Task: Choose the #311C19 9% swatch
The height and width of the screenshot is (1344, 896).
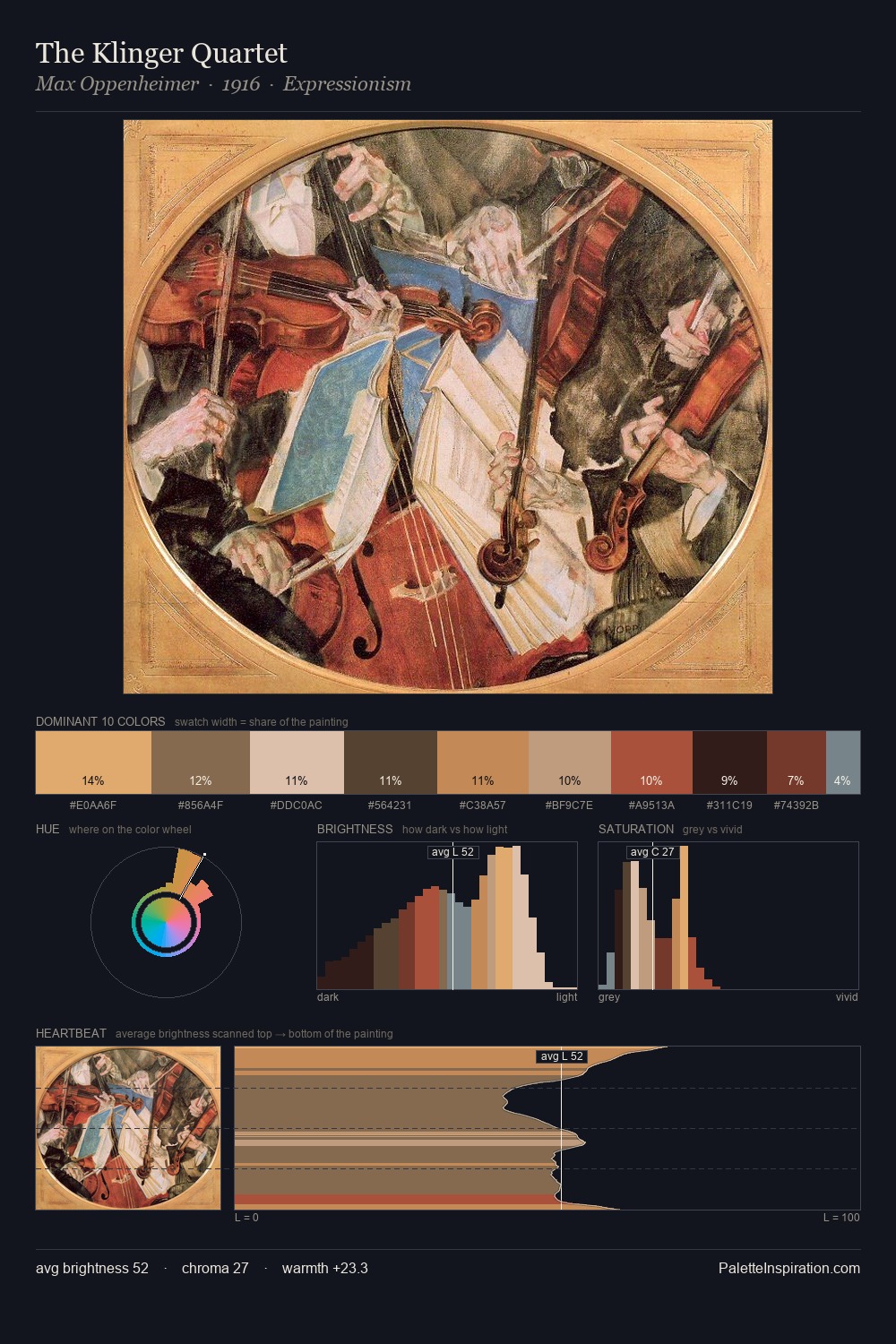Action: click(729, 762)
